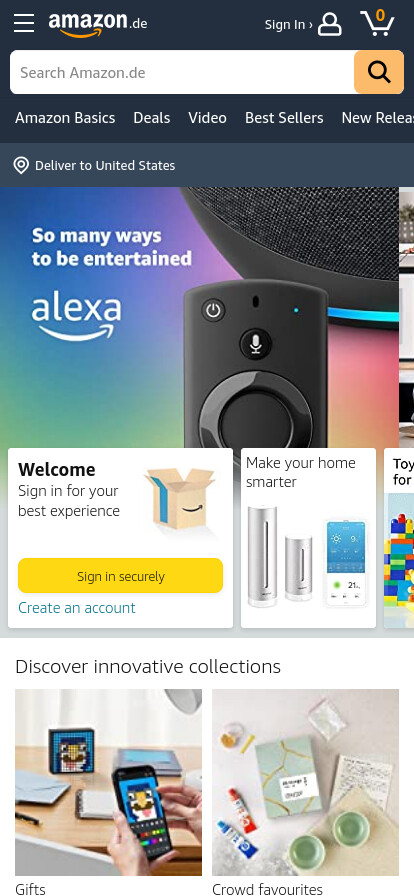Open the hamburger navigation menu

pyautogui.click(x=24, y=23)
